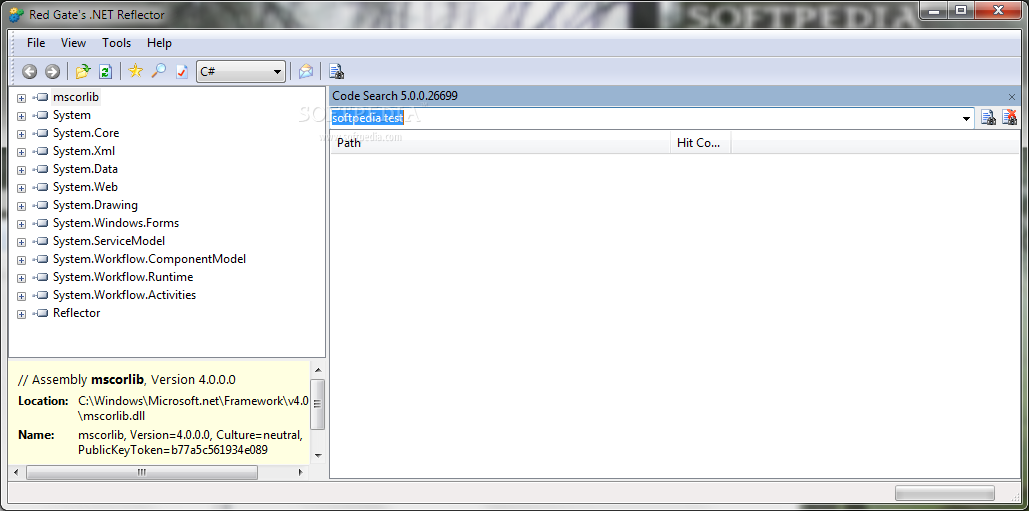Click the Forward navigation arrow
This screenshot has width=1029, height=511.
coord(52,72)
